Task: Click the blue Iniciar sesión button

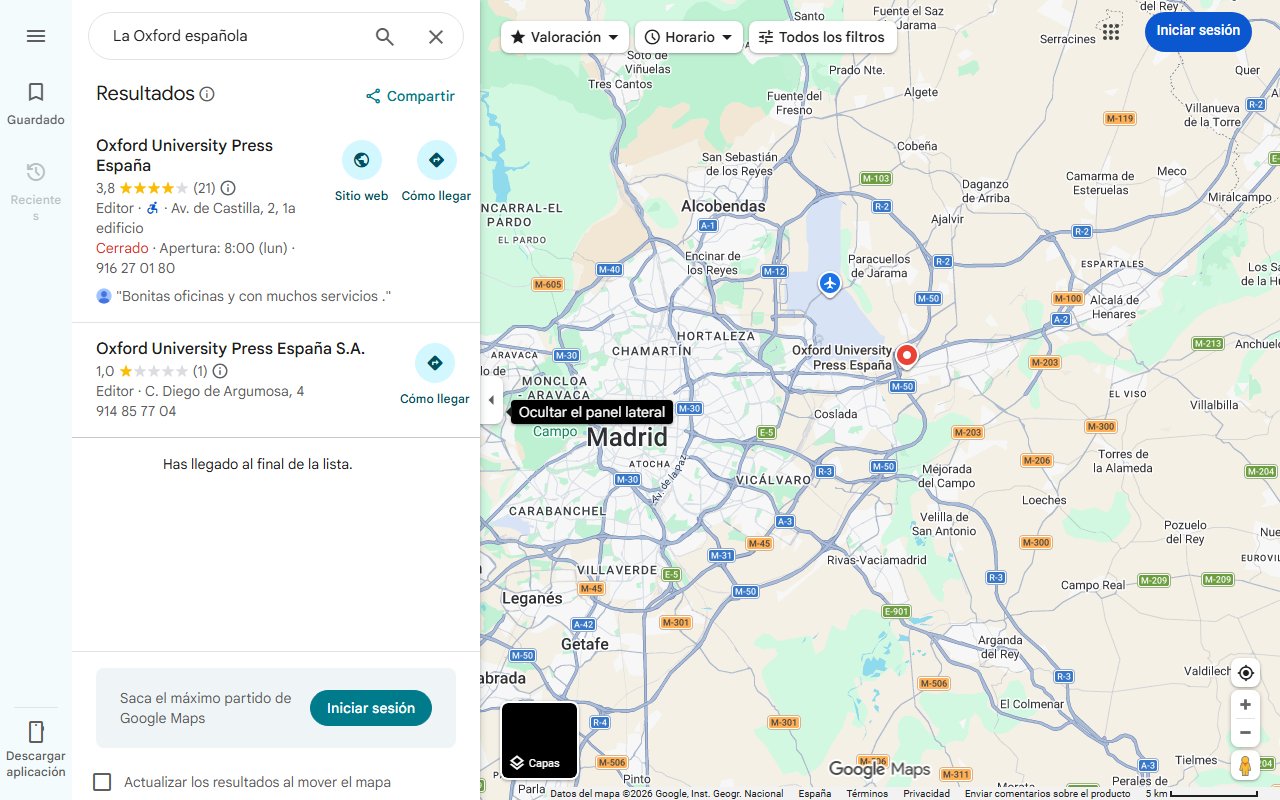Action: tap(1198, 30)
